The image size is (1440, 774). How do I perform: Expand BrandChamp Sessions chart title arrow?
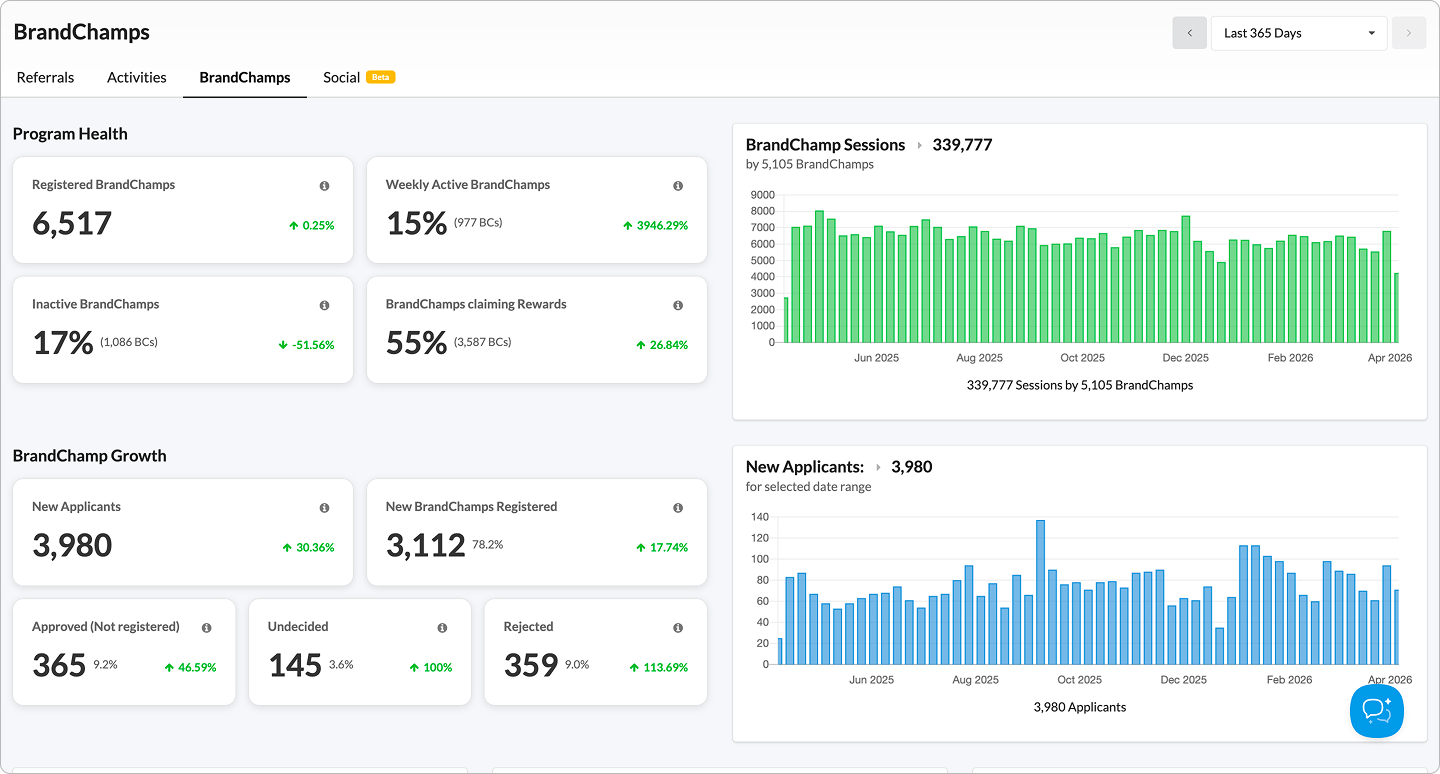click(919, 146)
